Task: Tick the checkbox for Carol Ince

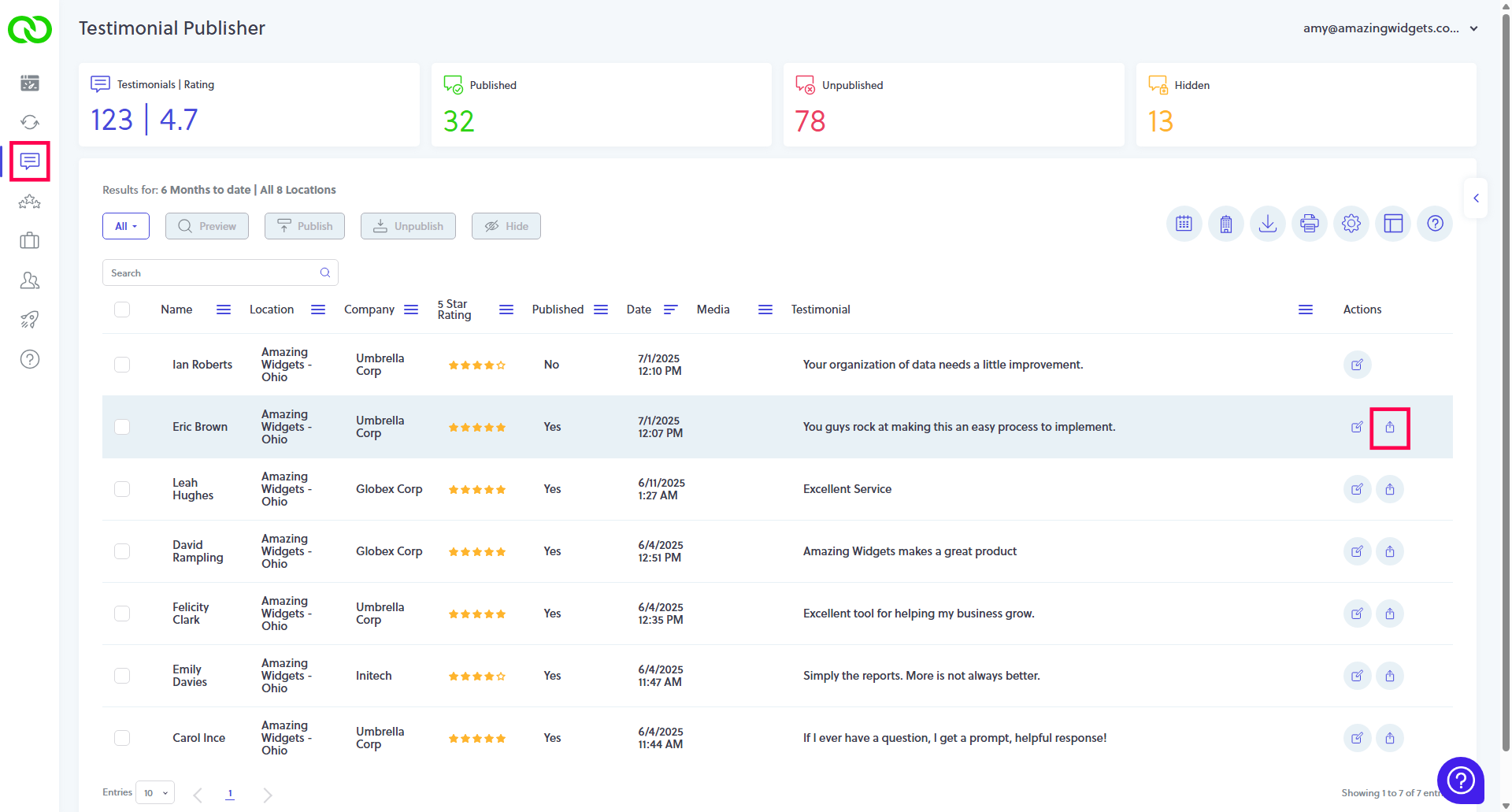Action: [x=122, y=738]
